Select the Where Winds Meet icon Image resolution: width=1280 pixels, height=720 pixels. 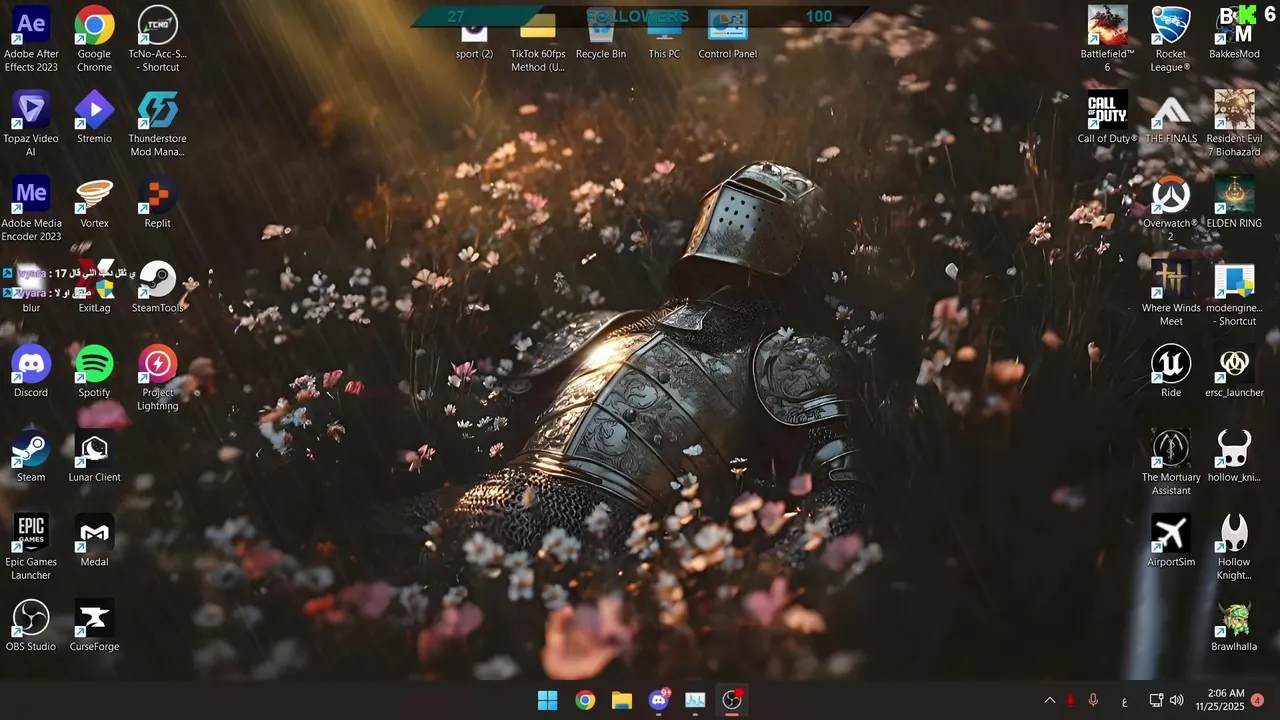(x=1170, y=294)
